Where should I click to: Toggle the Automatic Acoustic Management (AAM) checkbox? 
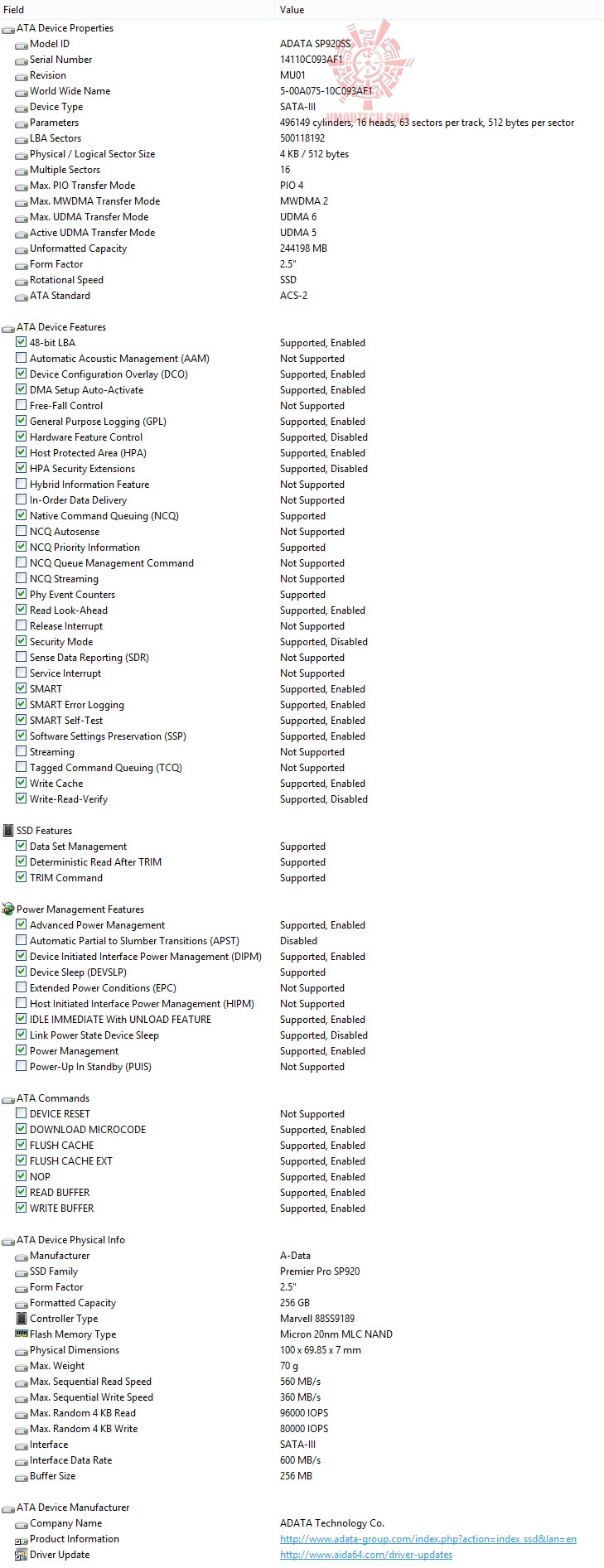coord(22,358)
